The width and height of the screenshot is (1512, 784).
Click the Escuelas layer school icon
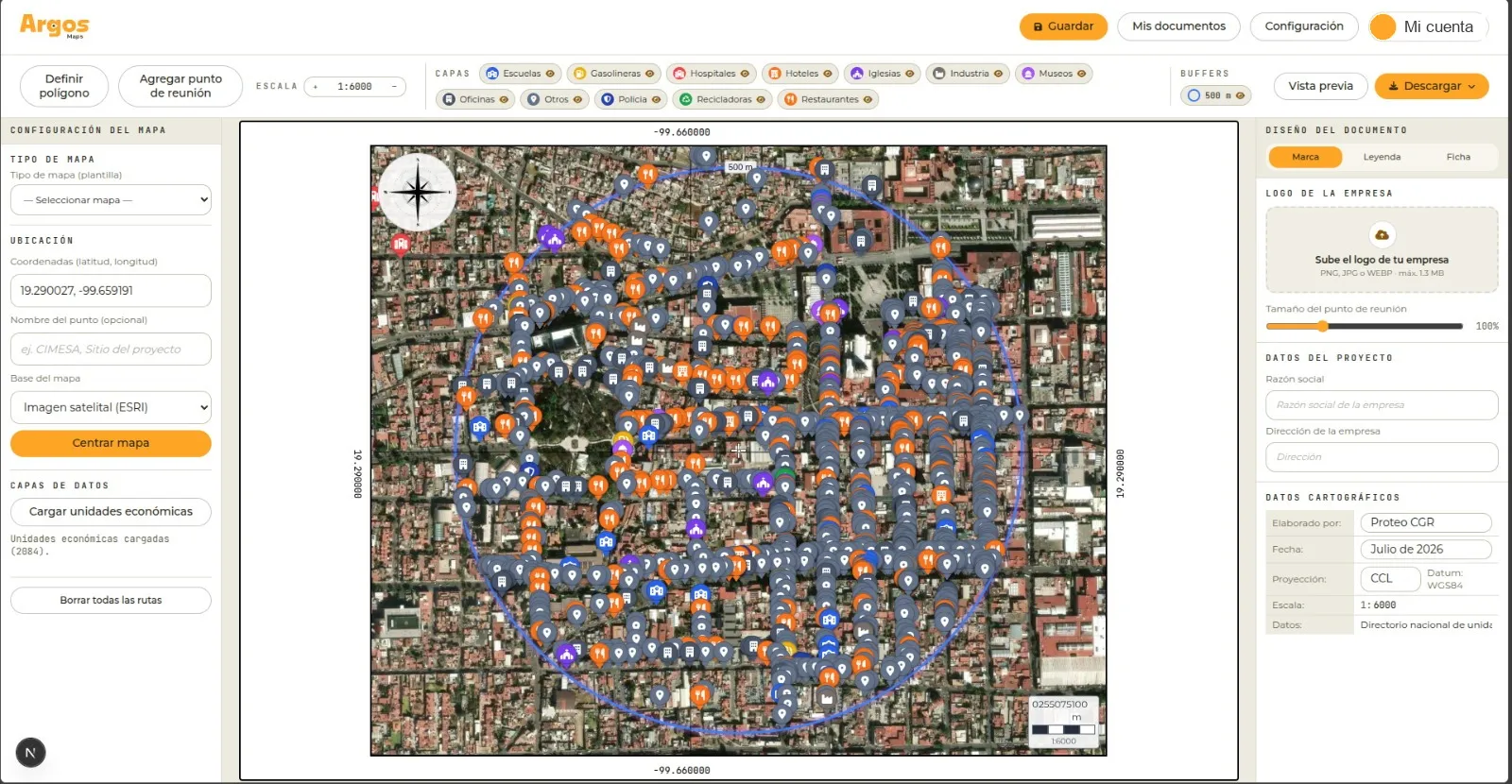491,74
